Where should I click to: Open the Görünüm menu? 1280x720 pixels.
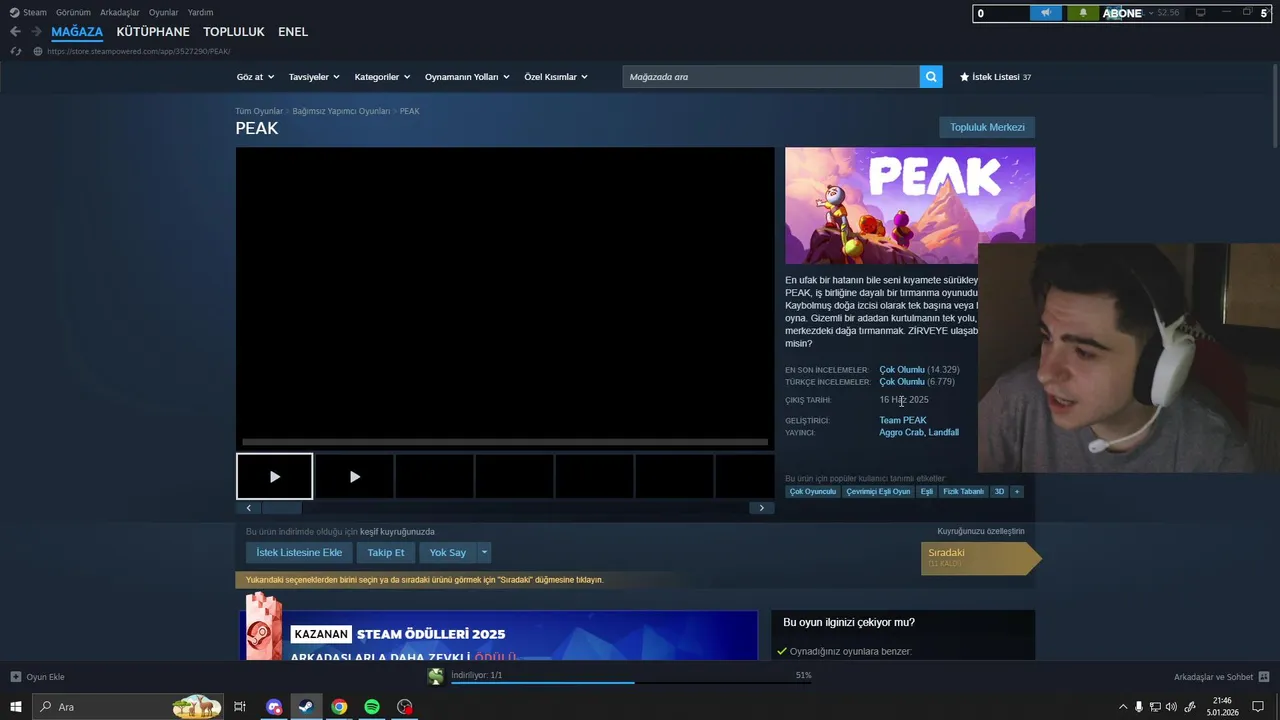click(x=73, y=12)
